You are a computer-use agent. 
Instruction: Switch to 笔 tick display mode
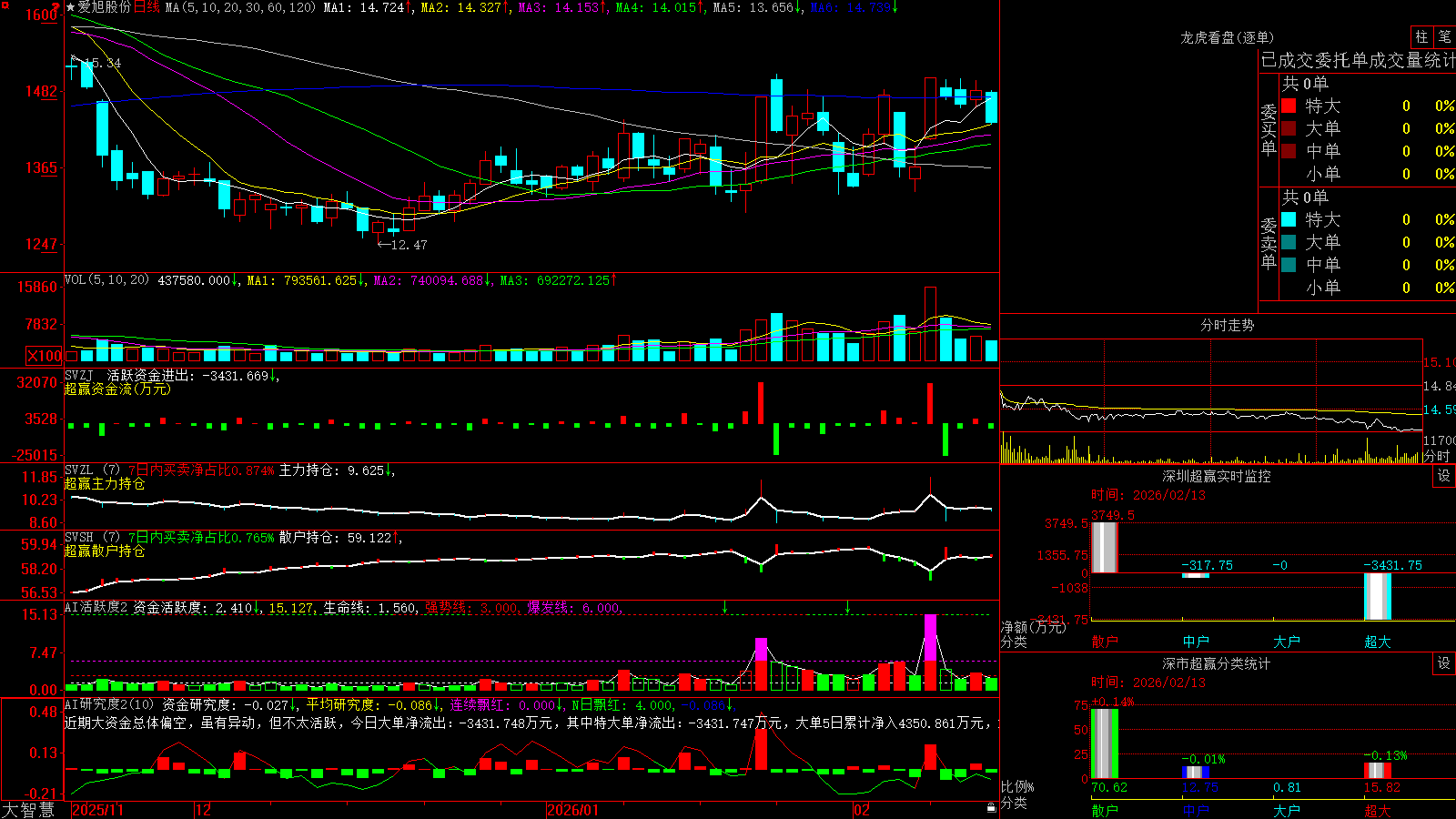pyautogui.click(x=1444, y=36)
